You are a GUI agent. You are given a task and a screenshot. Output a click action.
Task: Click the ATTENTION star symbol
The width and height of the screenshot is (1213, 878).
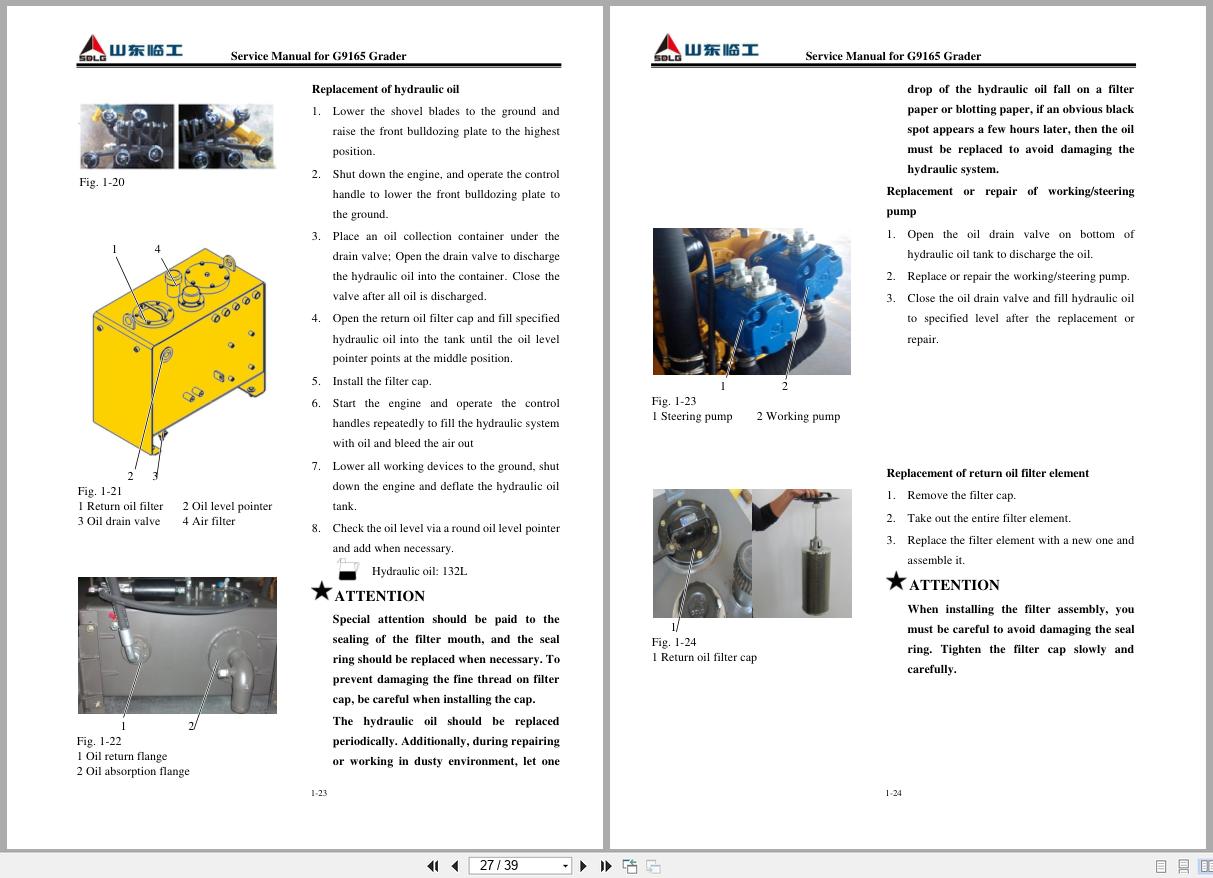point(320,590)
